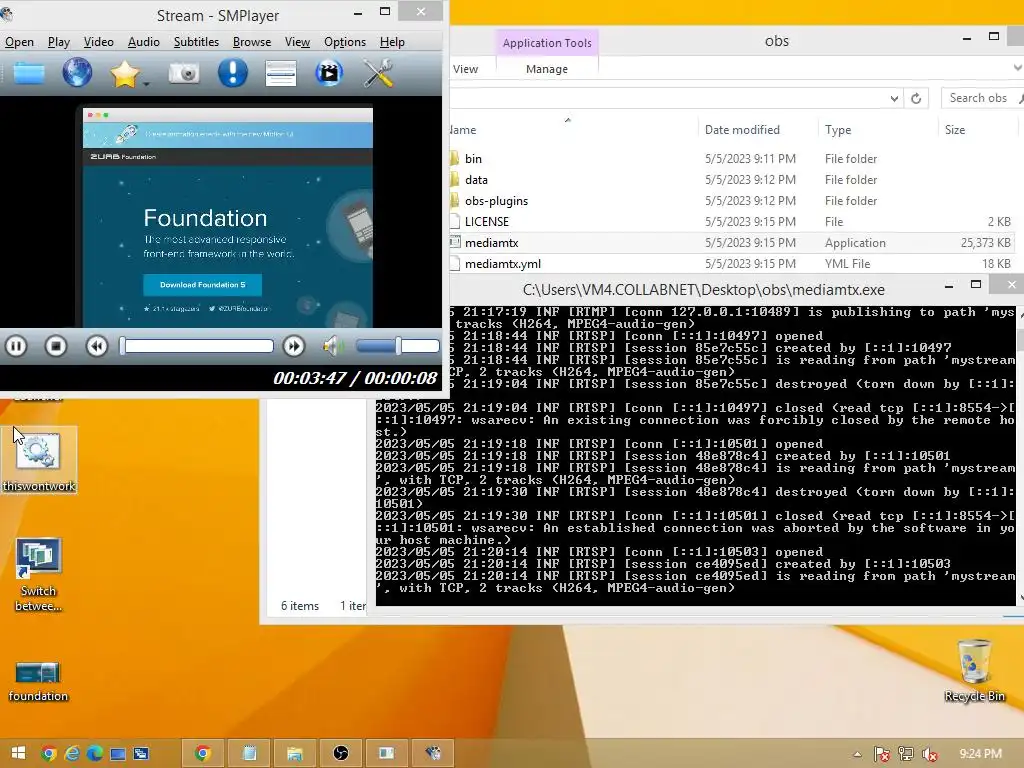Mute audio with the speaker icon in SMPlayer
This screenshot has height=768, width=1024.
pyautogui.click(x=334, y=345)
